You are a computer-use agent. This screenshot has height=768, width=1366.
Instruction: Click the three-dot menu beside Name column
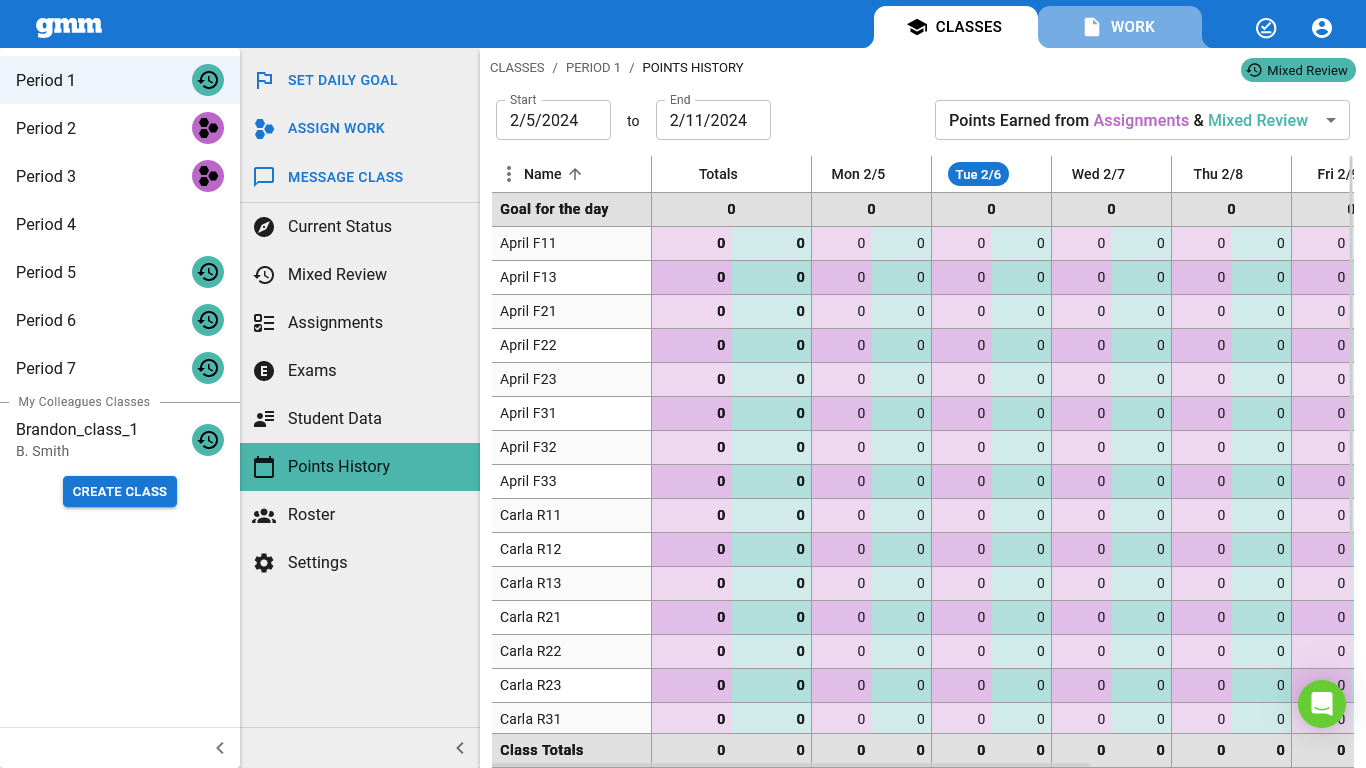click(x=508, y=174)
